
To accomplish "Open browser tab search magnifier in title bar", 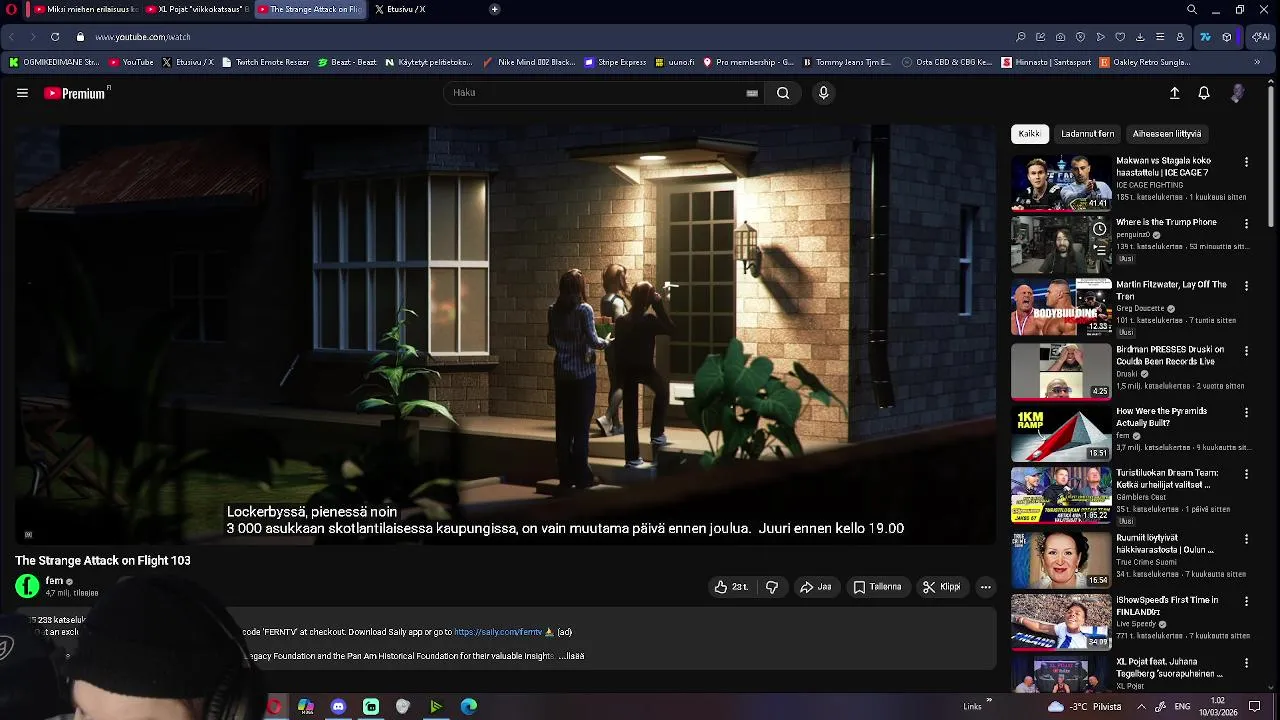I will pos(1192,9).
